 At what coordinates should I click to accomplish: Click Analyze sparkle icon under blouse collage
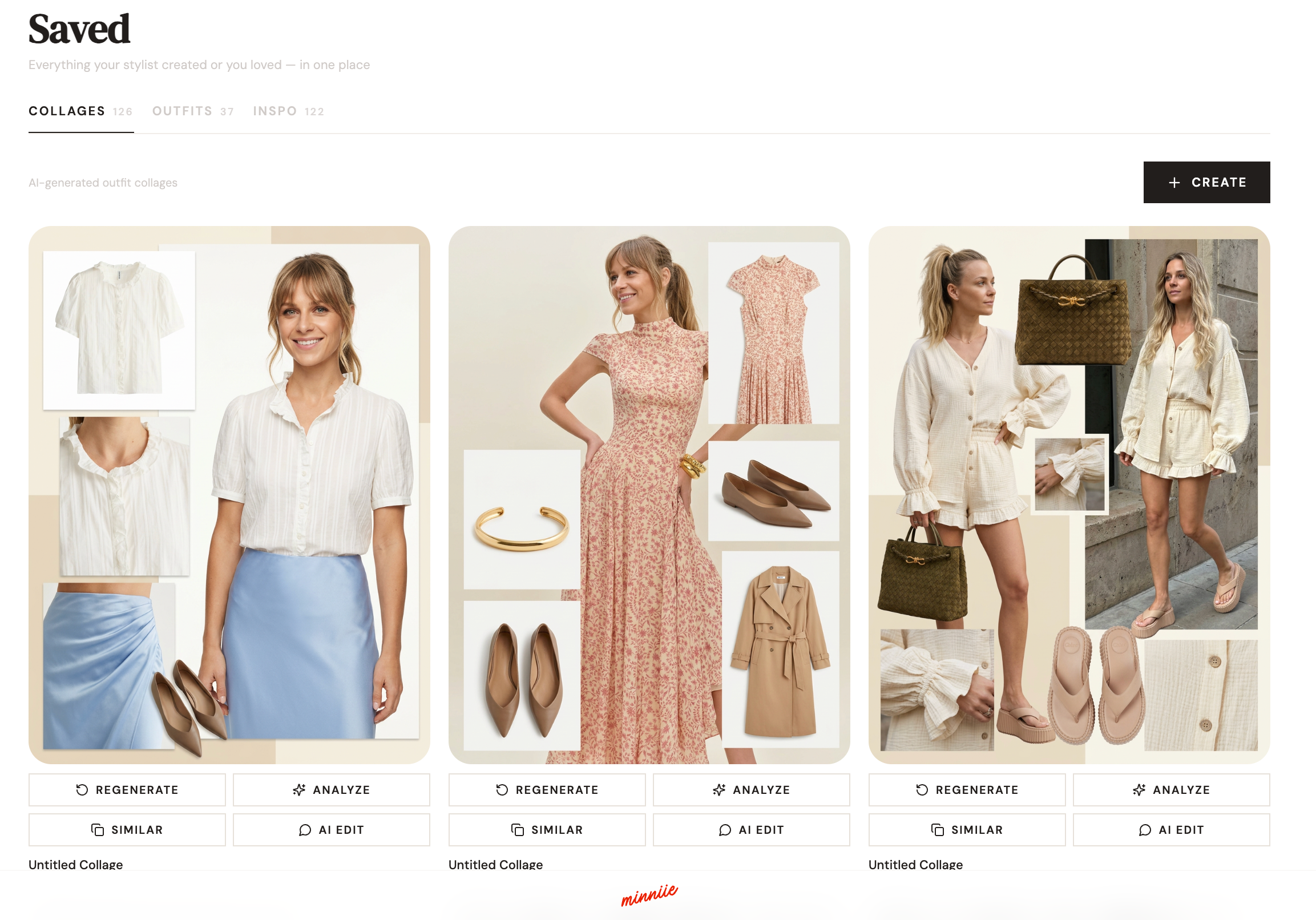tap(299, 790)
